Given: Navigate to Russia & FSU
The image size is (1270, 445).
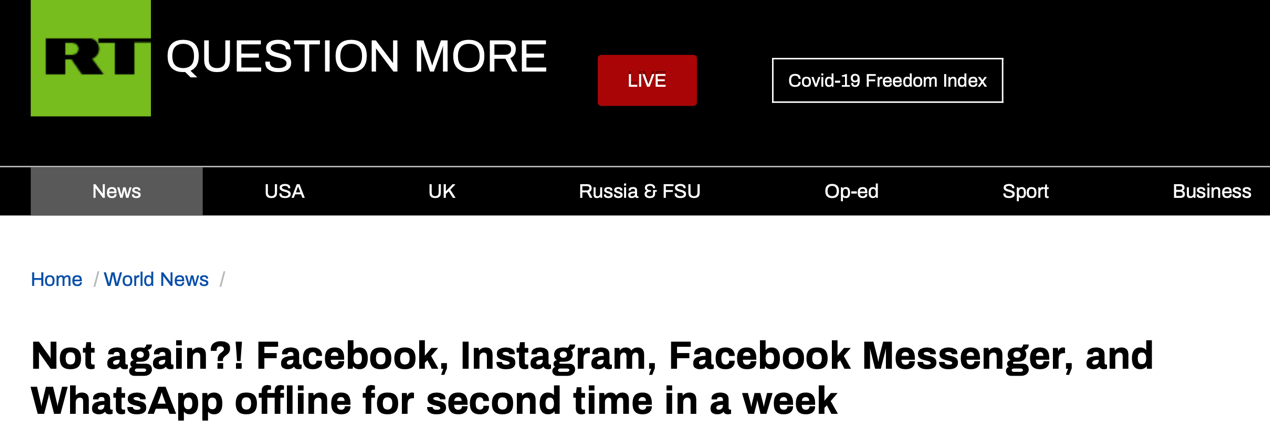Looking at the screenshot, I should click(640, 191).
